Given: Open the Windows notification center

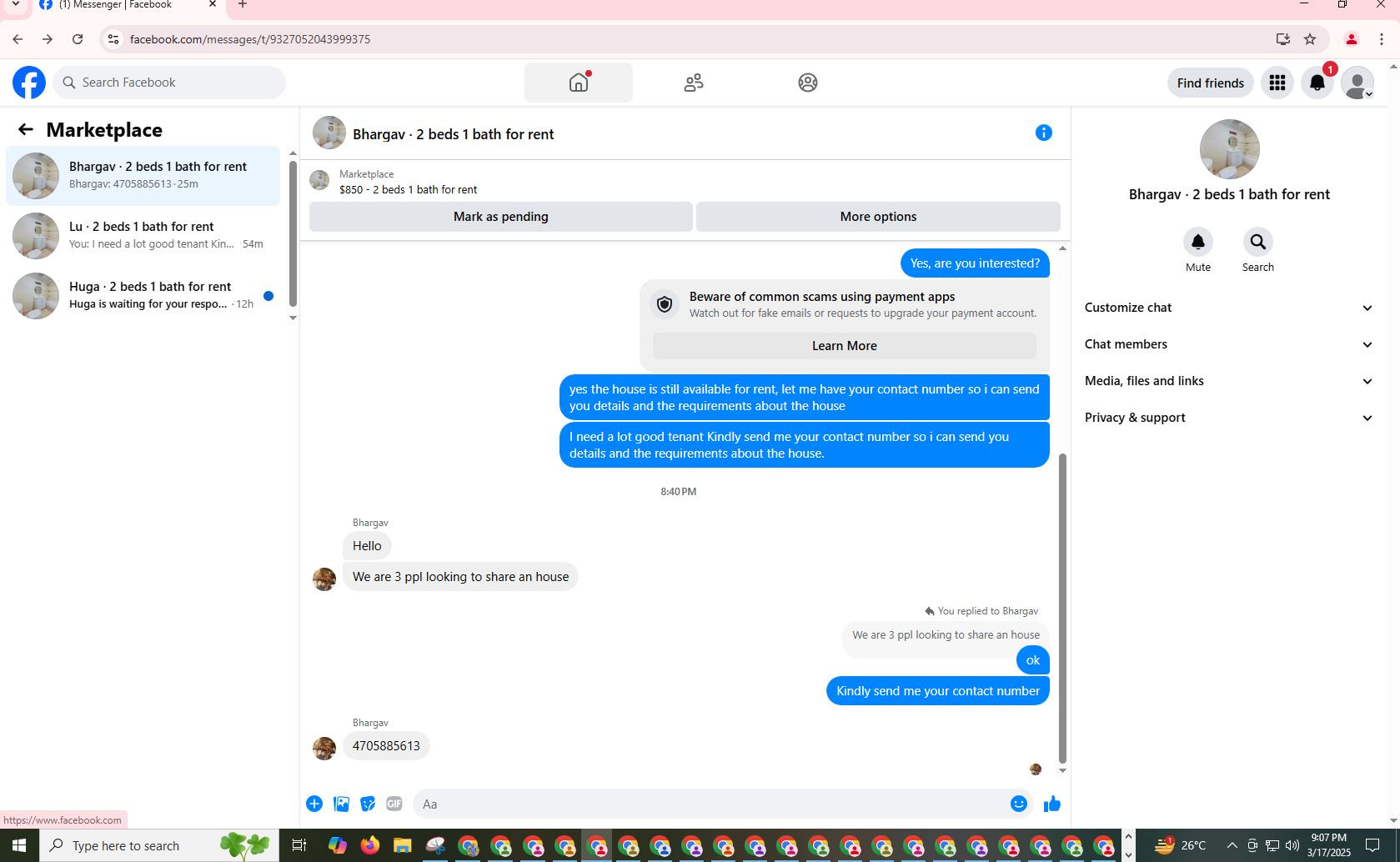Looking at the screenshot, I should pyautogui.click(x=1372, y=845).
